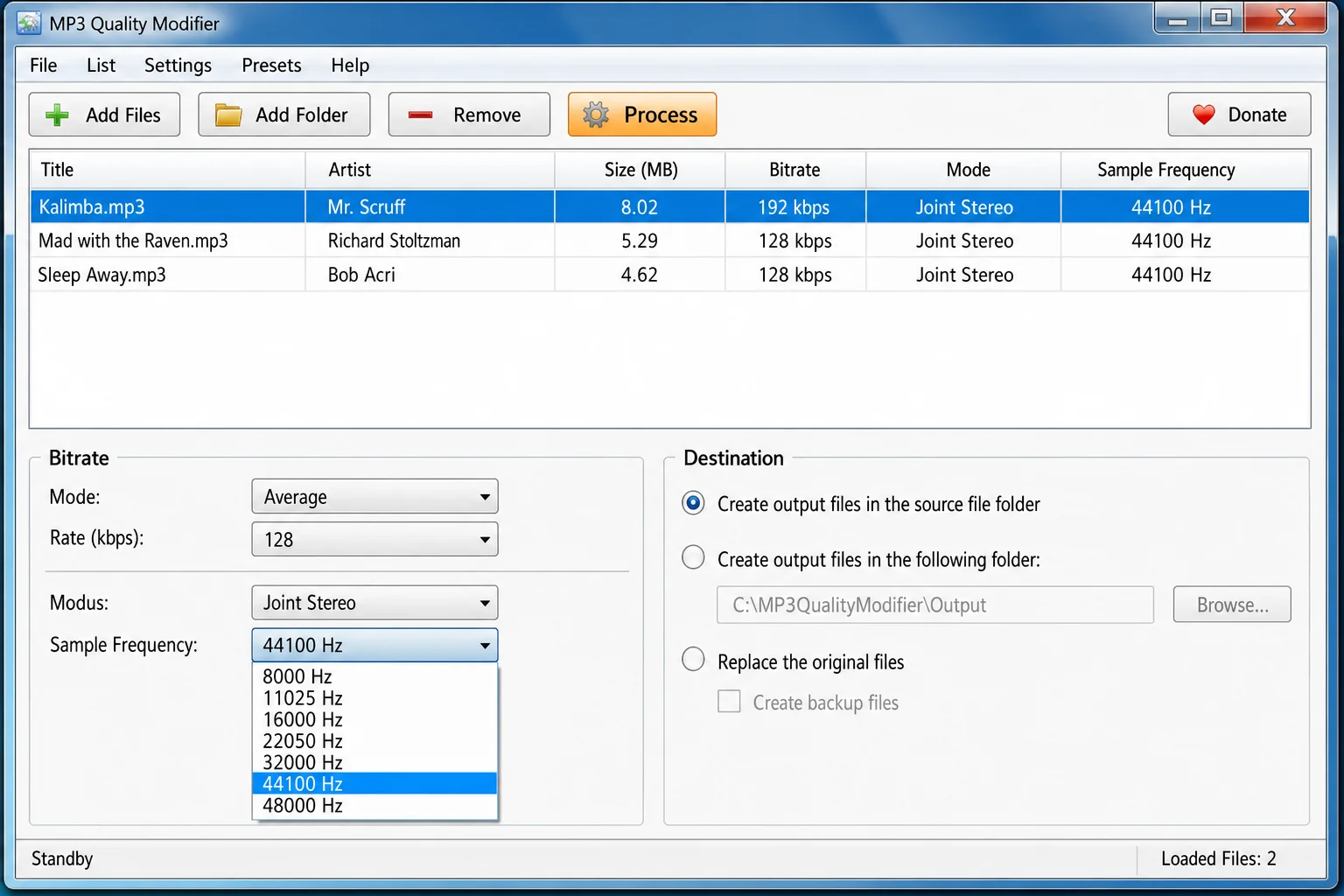The height and width of the screenshot is (896, 1344).
Task: Open the Help menu
Action: click(x=350, y=66)
